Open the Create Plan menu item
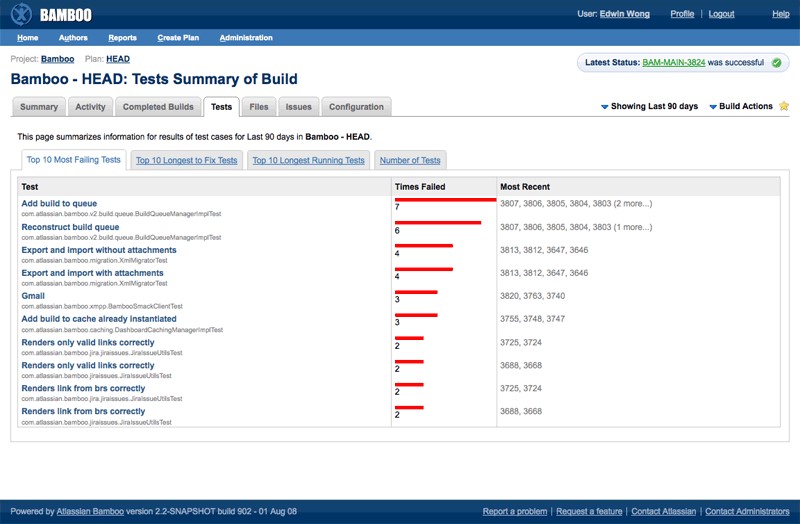 tap(178, 38)
